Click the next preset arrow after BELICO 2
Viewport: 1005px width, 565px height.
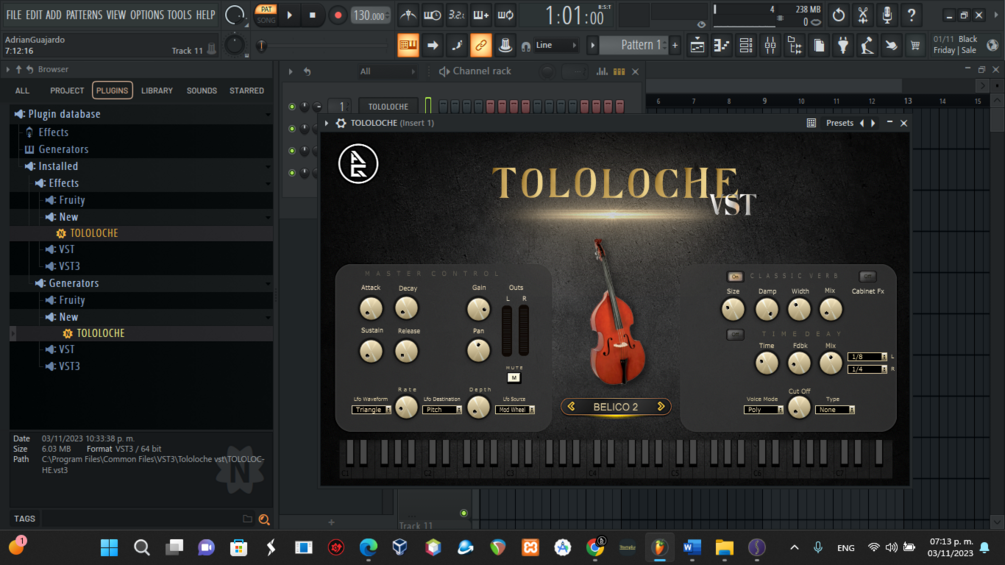coord(661,406)
